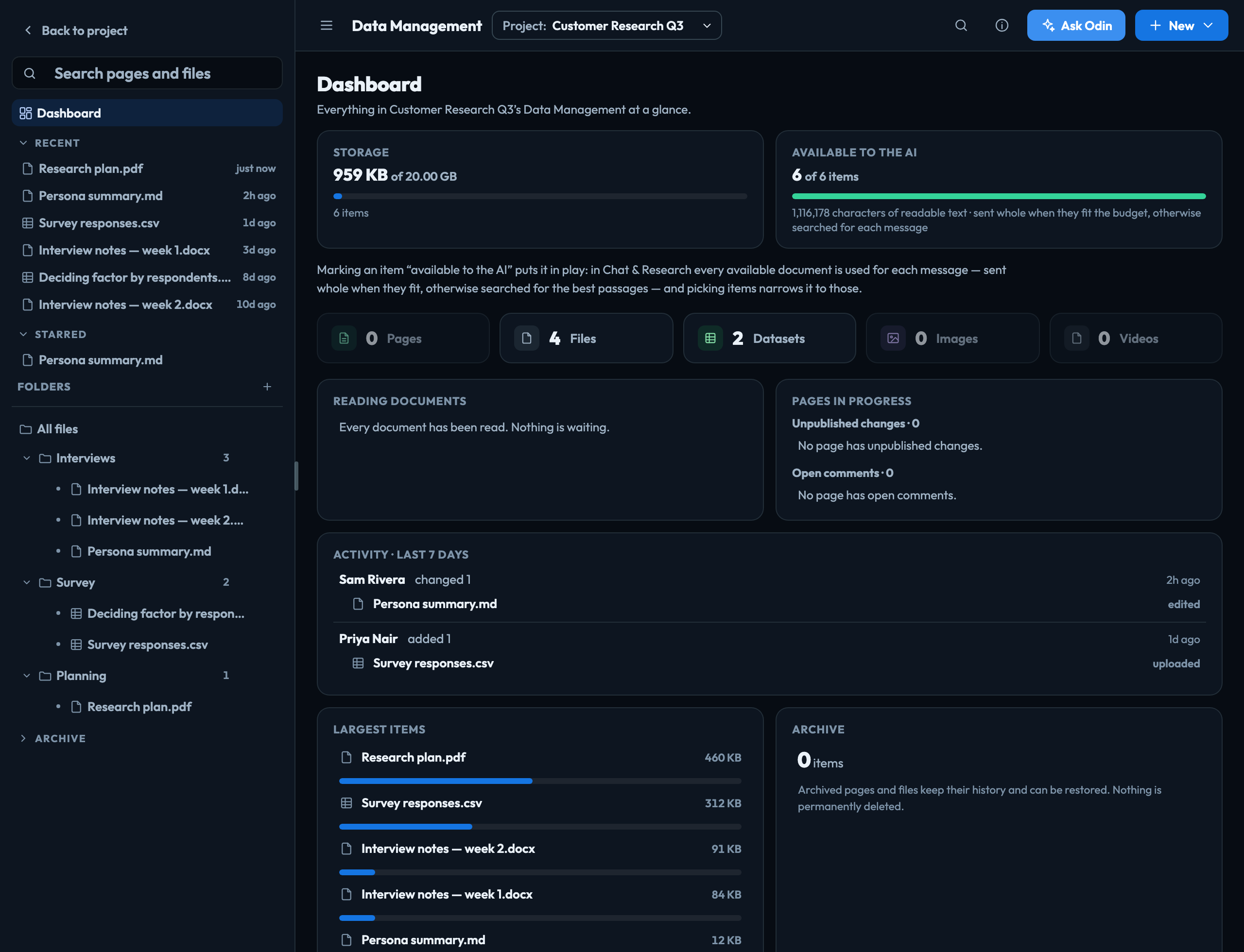Click the sidebar resize handle

(296, 476)
